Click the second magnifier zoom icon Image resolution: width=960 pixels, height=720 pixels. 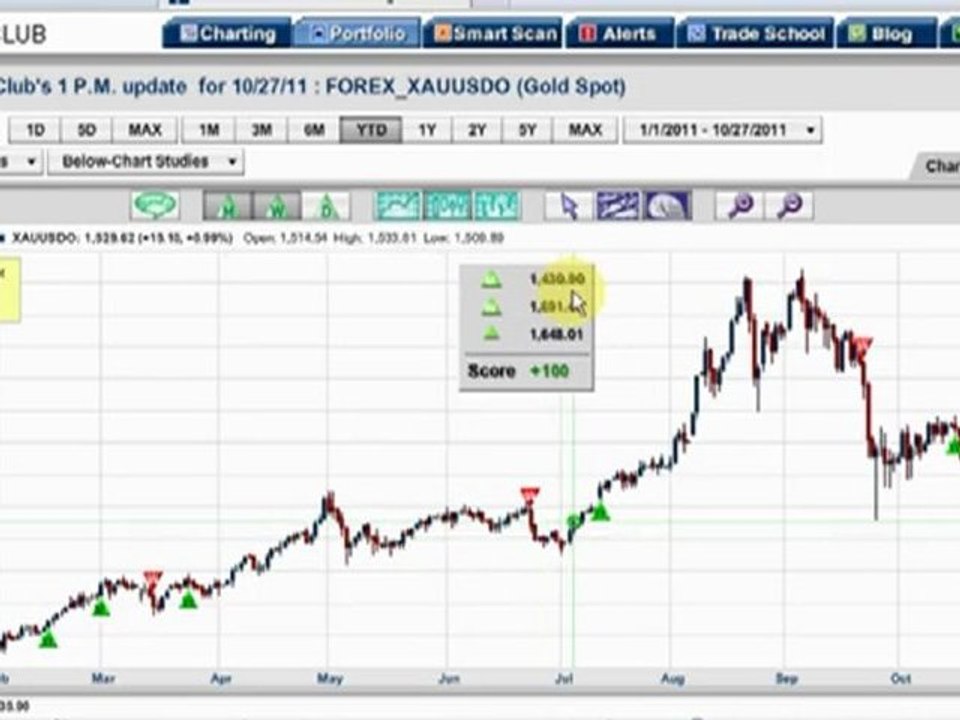(x=789, y=206)
